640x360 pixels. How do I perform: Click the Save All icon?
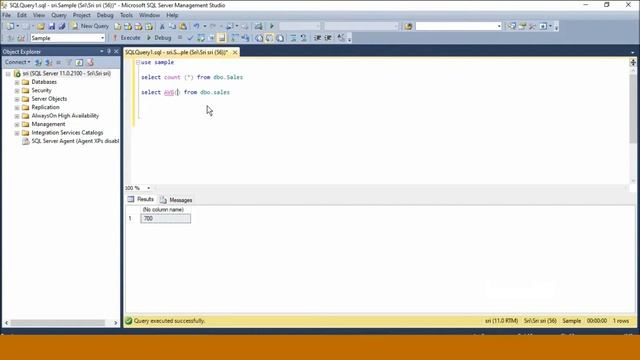point(62,26)
